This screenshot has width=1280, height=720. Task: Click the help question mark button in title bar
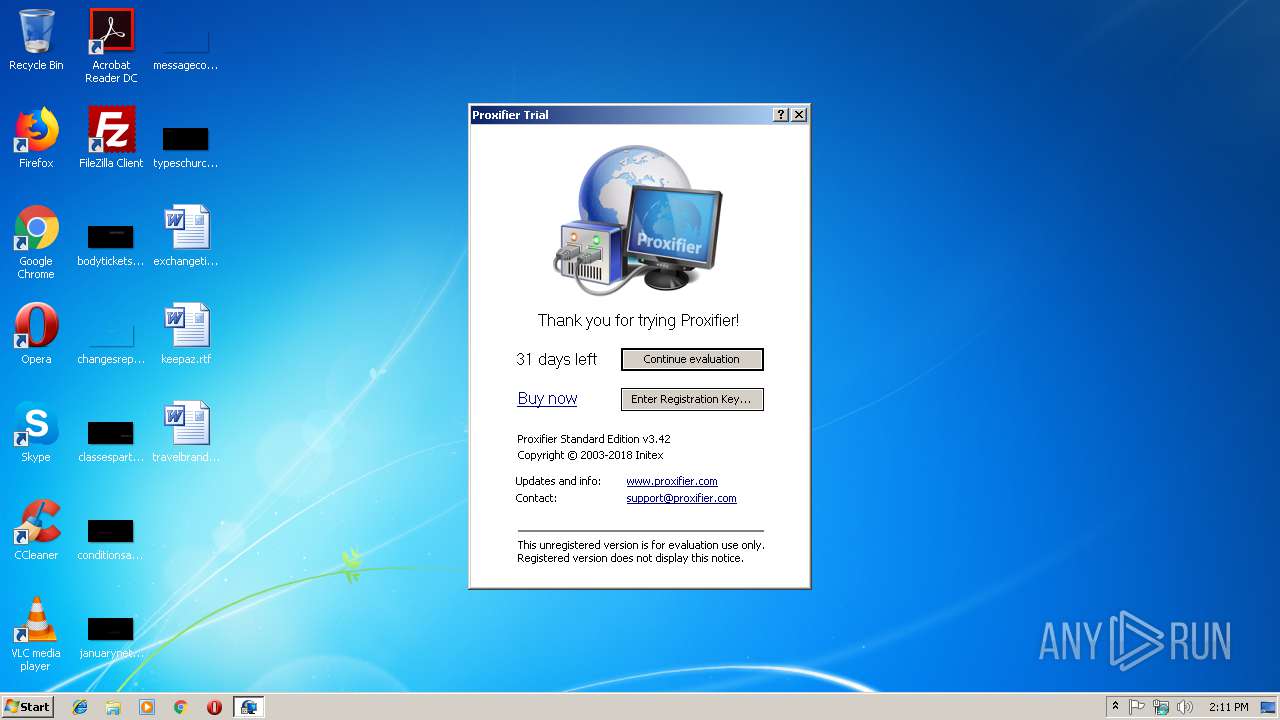781,115
